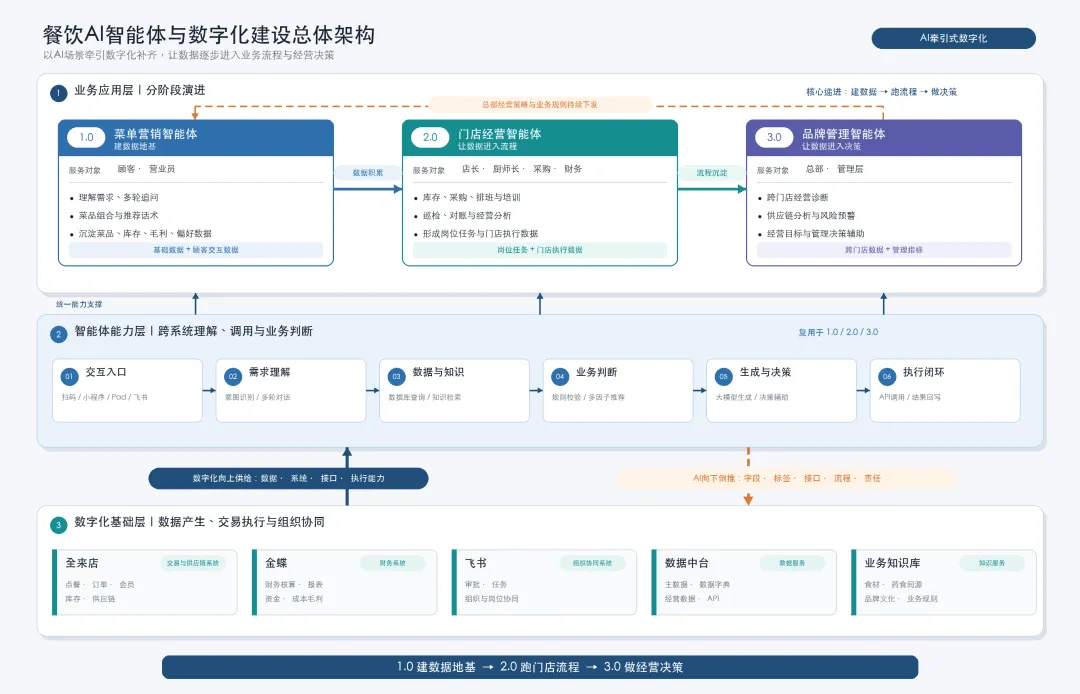This screenshot has height=694, width=1080.
Task: Click the bullet '供应链分析与风险预警'
Action: coord(811,215)
